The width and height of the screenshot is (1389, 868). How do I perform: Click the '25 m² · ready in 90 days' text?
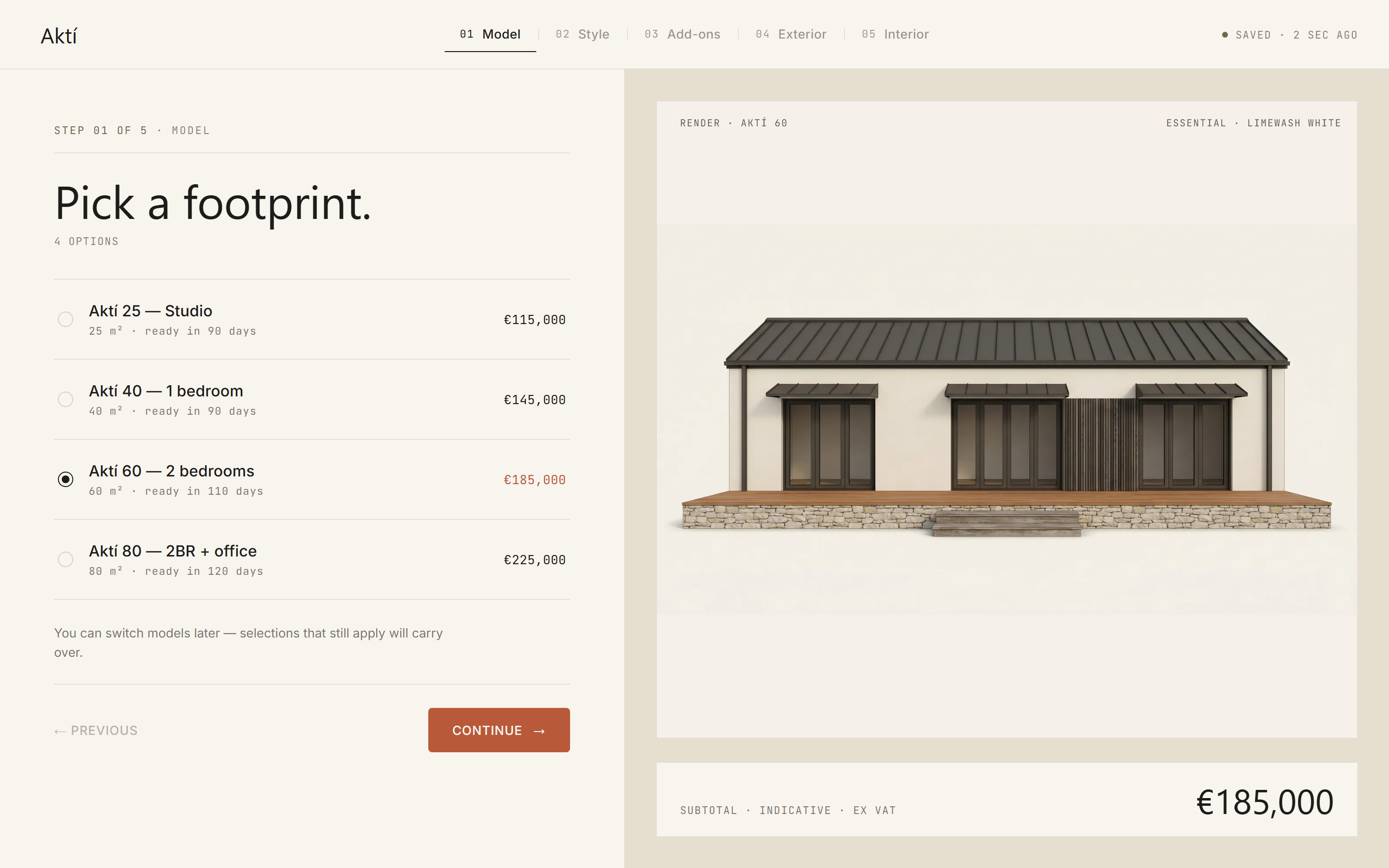pos(173,331)
